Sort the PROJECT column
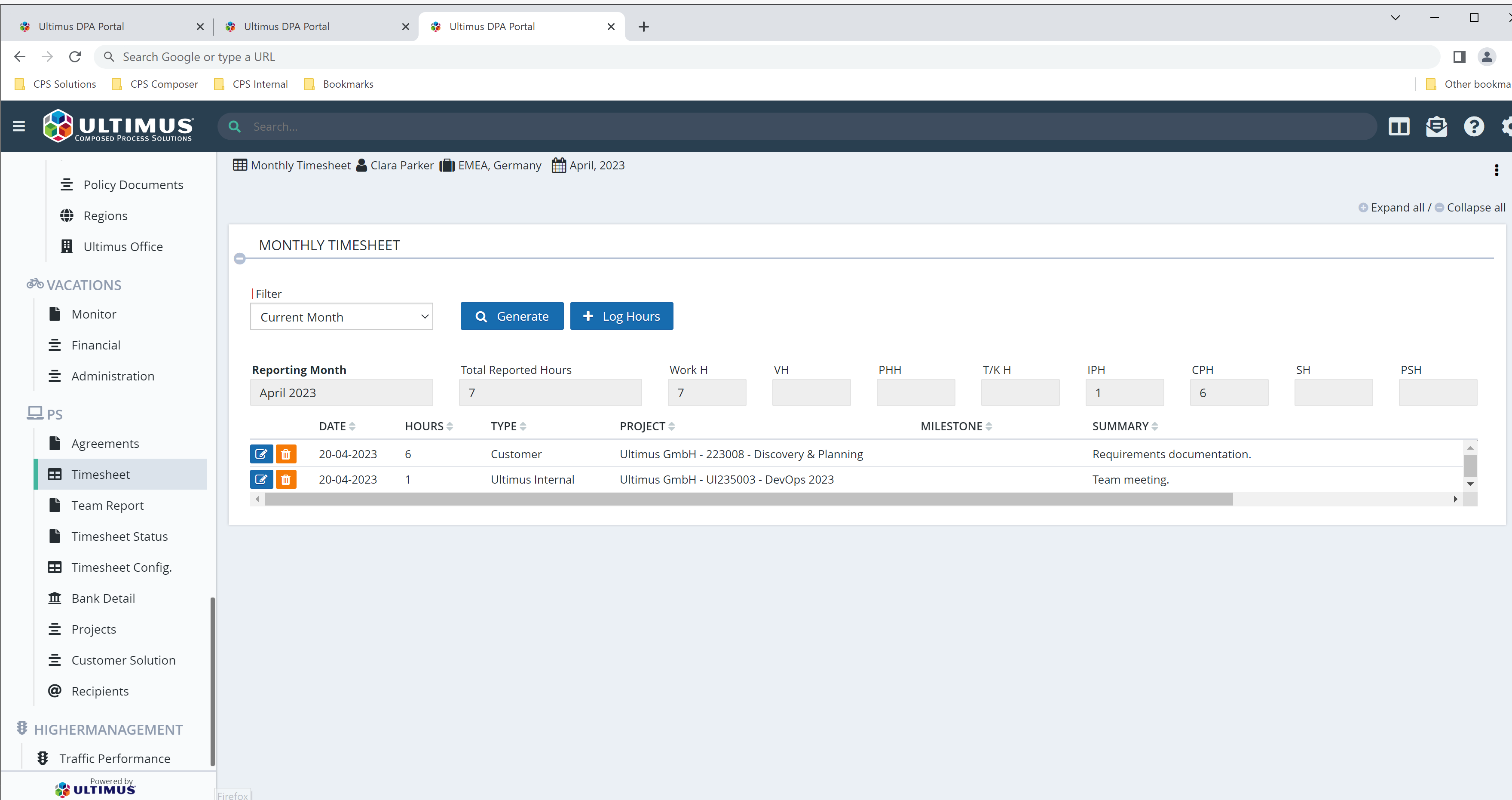The image size is (1512, 800). (x=673, y=426)
